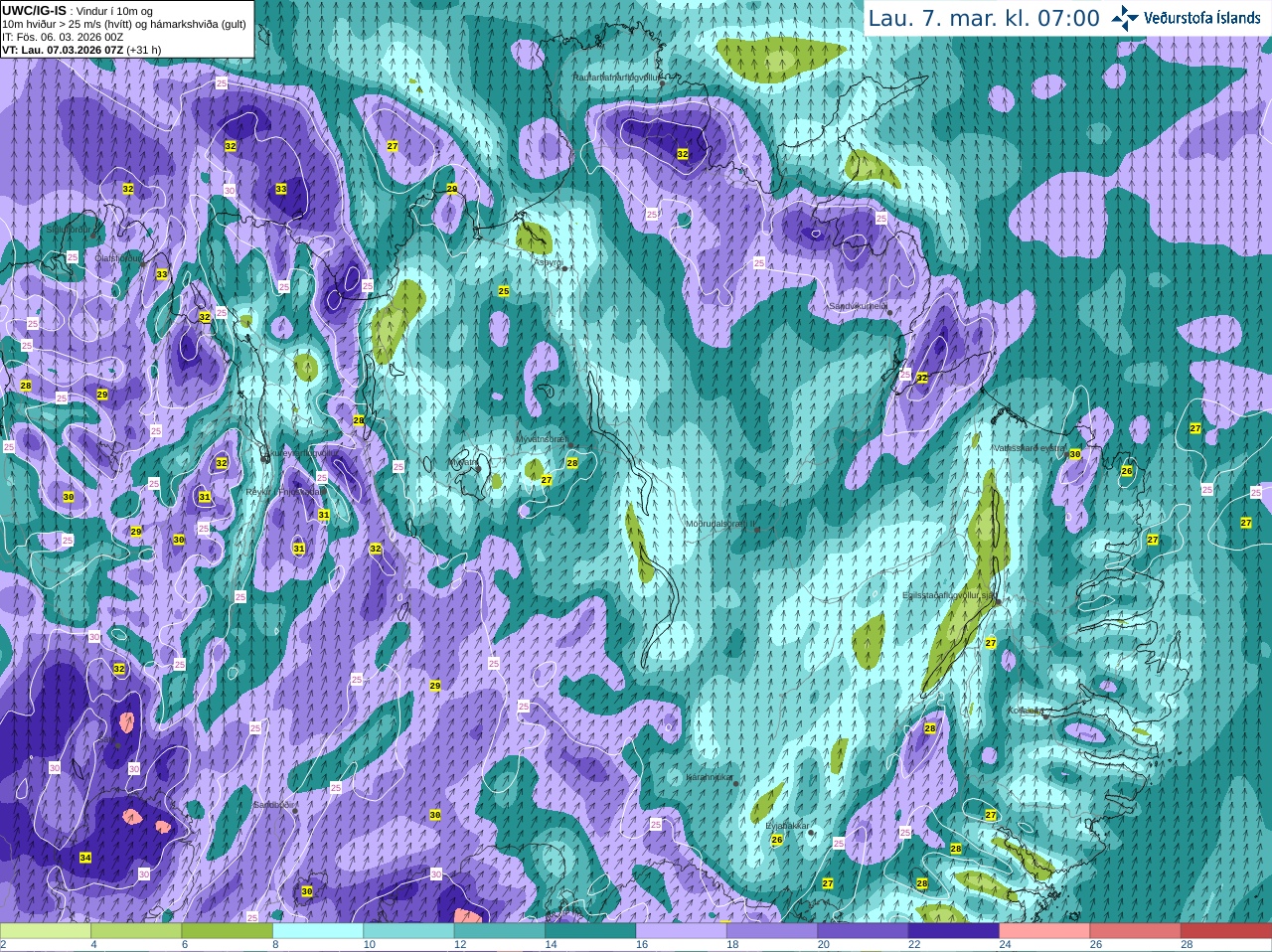Click the yellow 27 below Egilsstaðaflugvöllur
This screenshot has width=1272, height=952.
coord(991,643)
